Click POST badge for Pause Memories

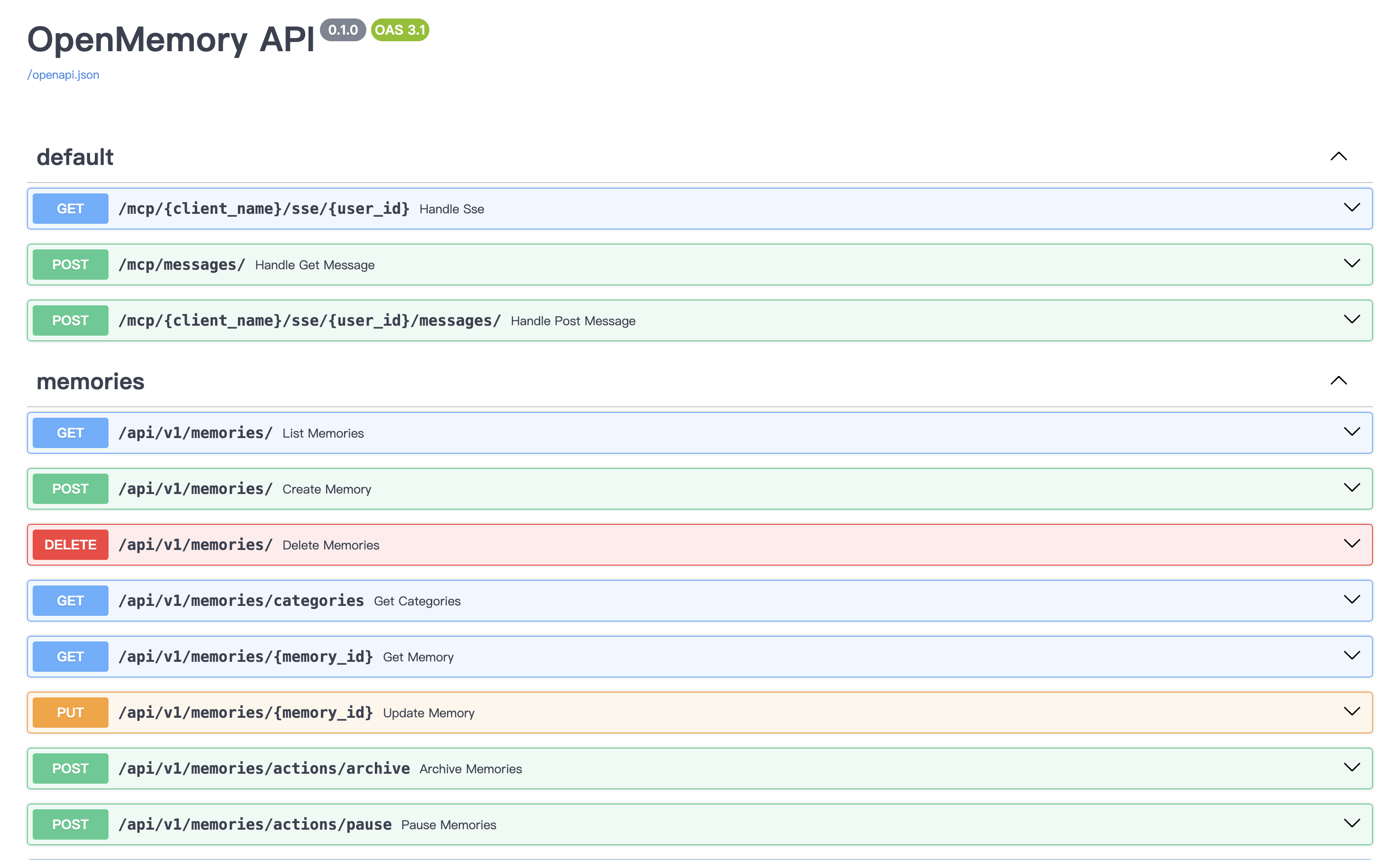point(71,824)
